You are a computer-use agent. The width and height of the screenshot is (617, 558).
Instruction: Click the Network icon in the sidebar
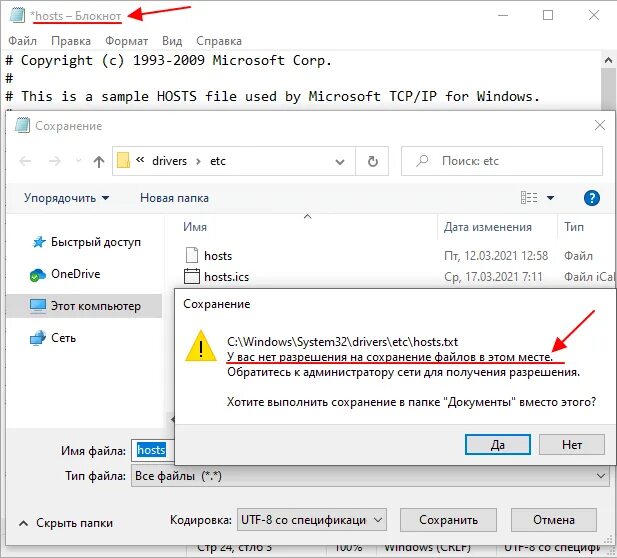tap(38, 338)
